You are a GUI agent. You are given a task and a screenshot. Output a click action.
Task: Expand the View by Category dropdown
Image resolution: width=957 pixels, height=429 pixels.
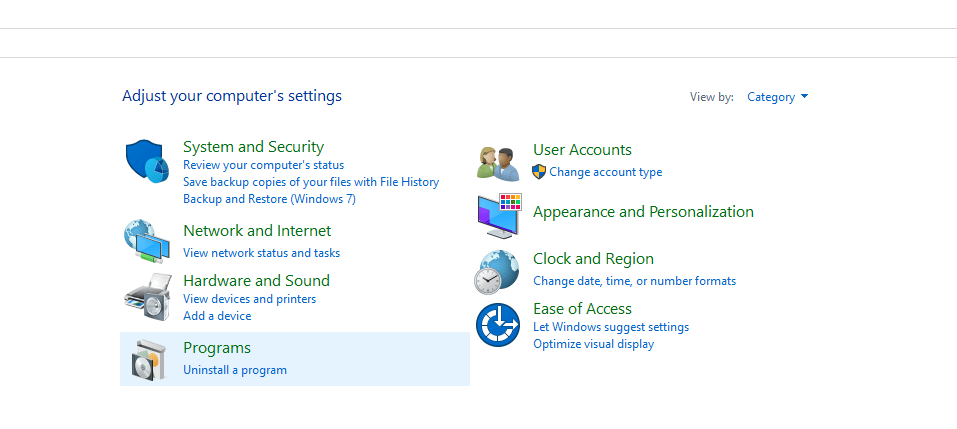(x=777, y=97)
